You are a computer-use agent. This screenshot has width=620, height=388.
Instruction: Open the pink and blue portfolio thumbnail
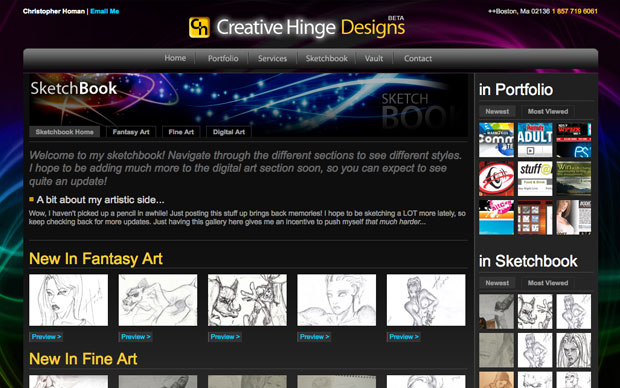tap(496, 218)
